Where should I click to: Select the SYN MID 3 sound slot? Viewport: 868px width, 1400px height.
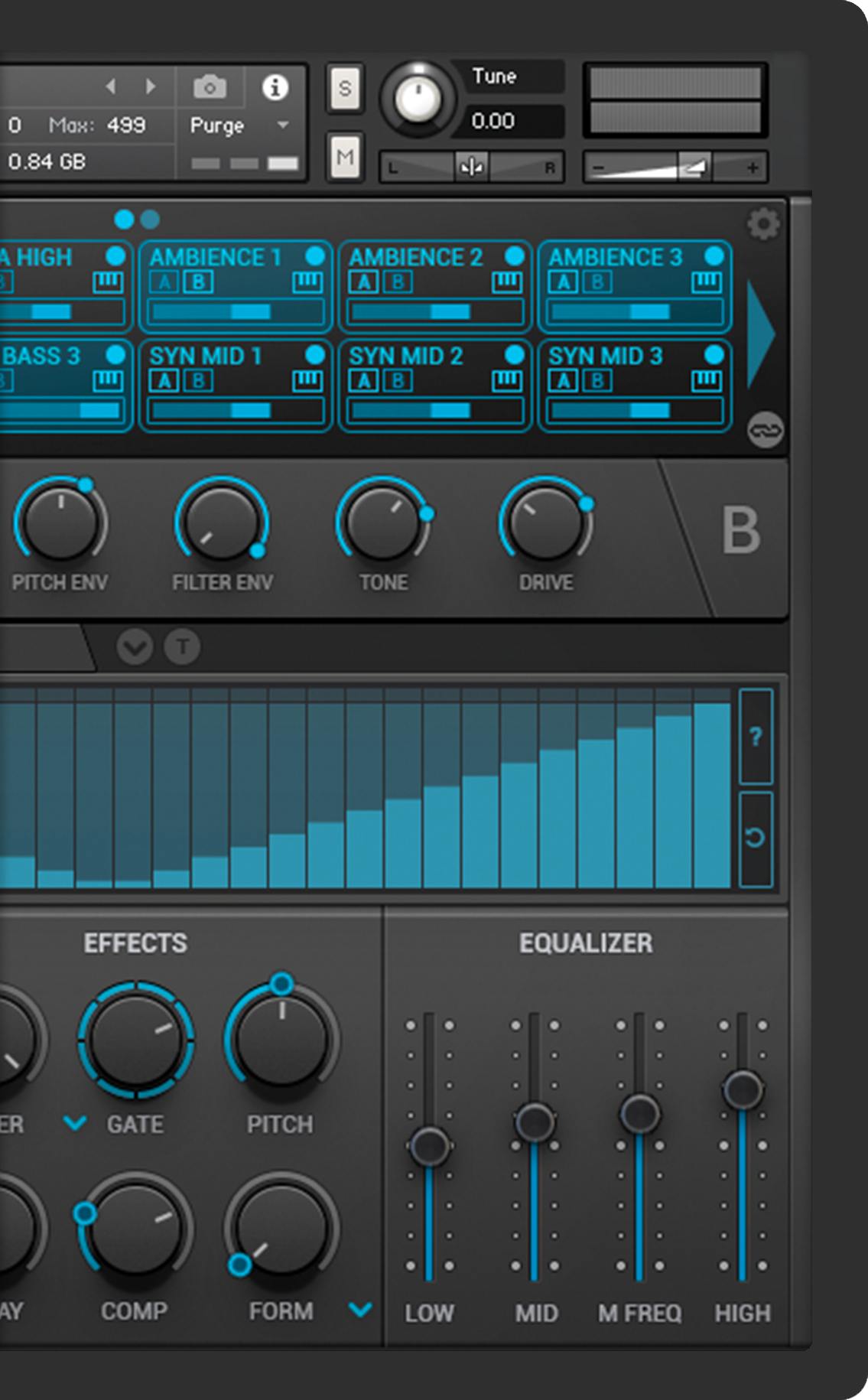[x=635, y=386]
